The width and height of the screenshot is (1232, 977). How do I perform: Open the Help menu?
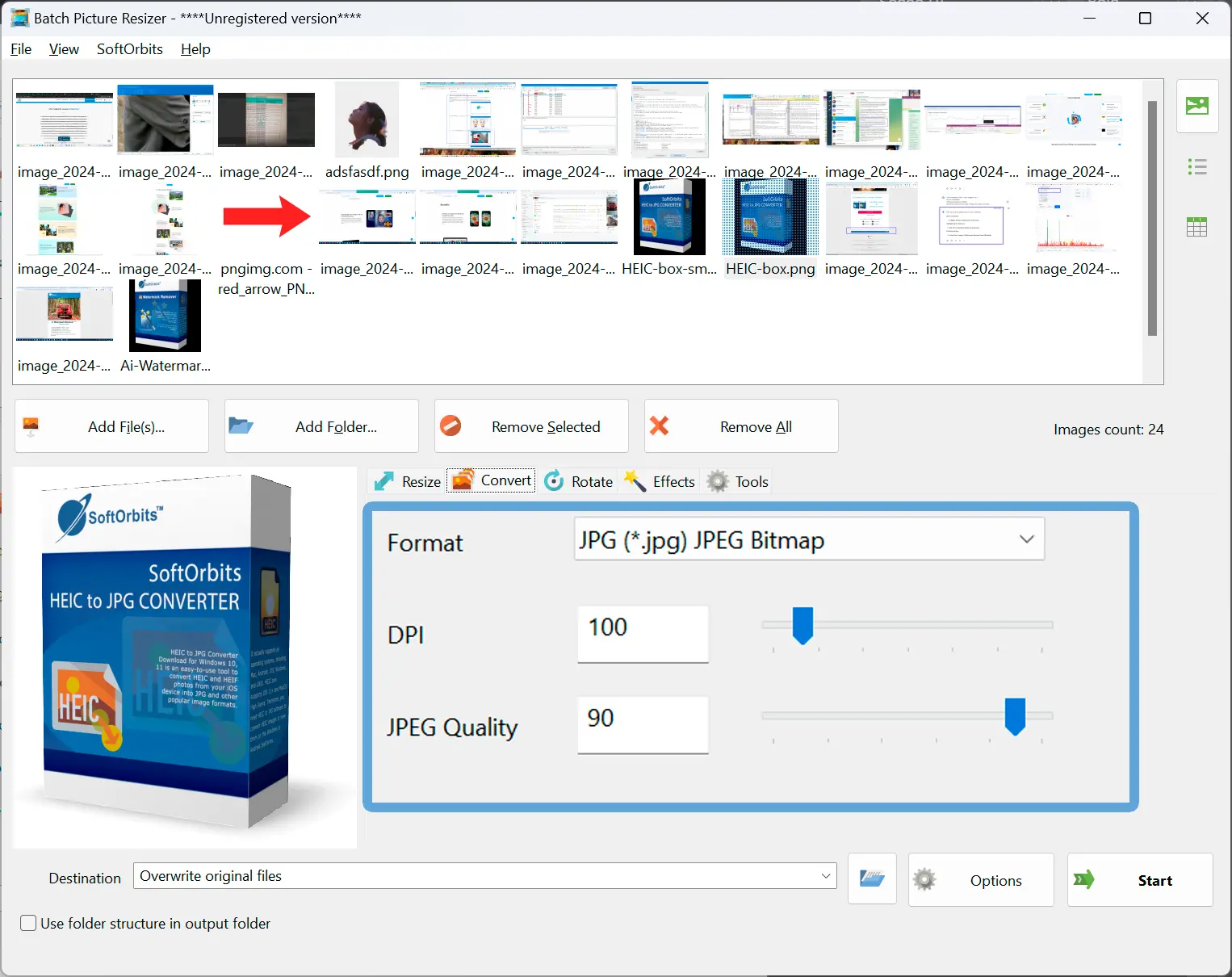coord(195,49)
